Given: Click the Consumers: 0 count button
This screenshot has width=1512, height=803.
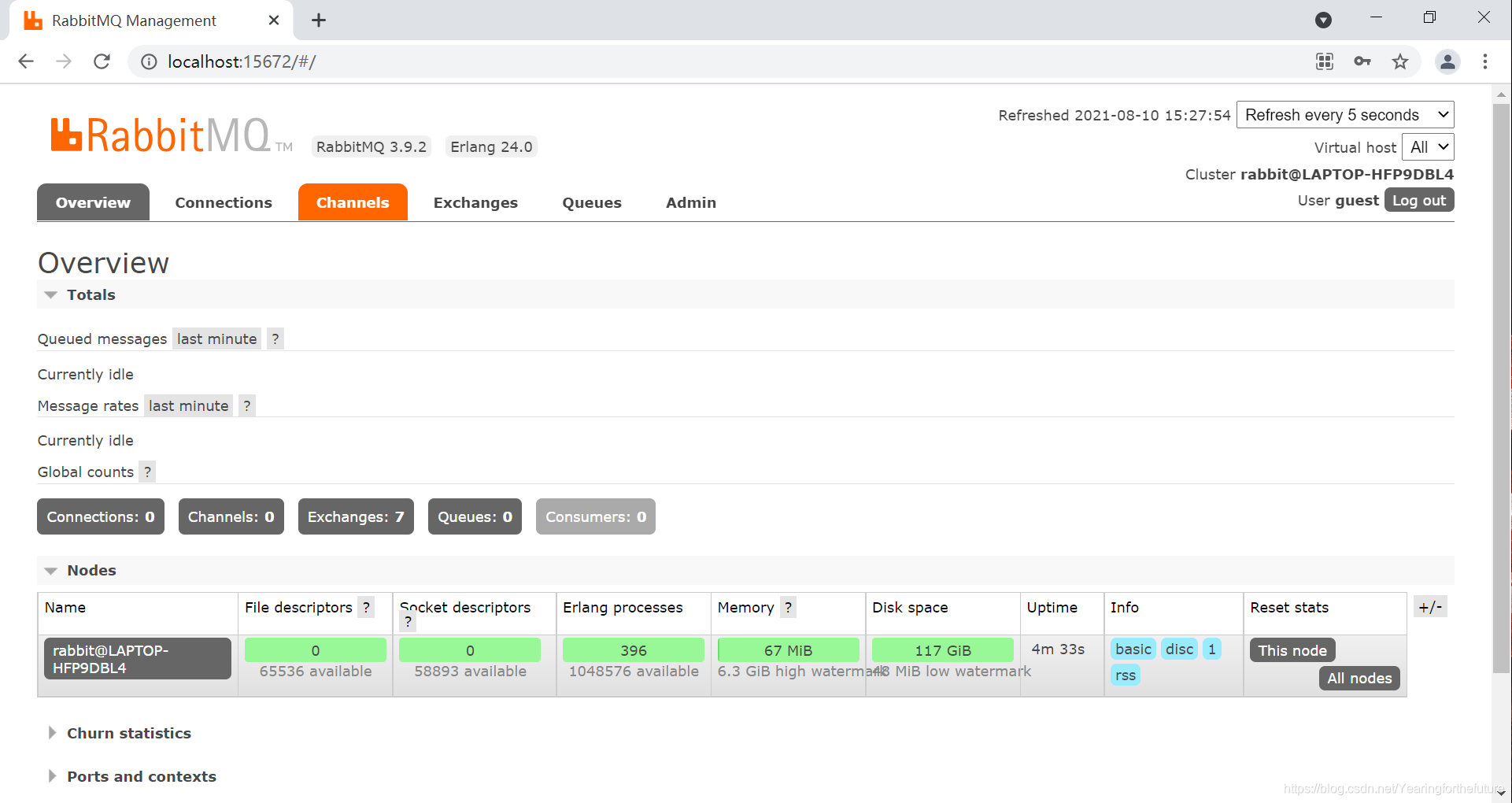Looking at the screenshot, I should pos(596,516).
